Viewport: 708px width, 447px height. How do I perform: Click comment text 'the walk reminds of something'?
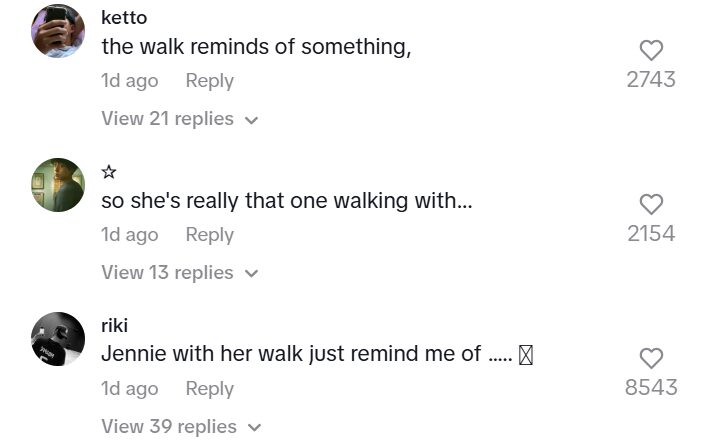[256, 46]
